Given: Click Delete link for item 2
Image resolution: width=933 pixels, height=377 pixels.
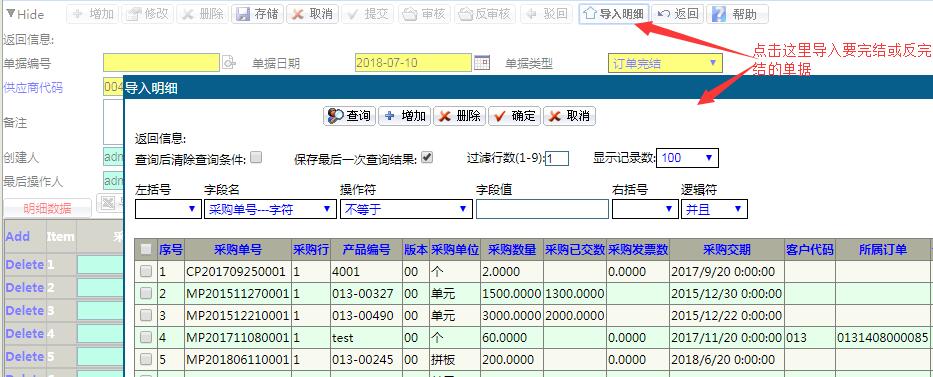Looking at the screenshot, I should point(24,287).
